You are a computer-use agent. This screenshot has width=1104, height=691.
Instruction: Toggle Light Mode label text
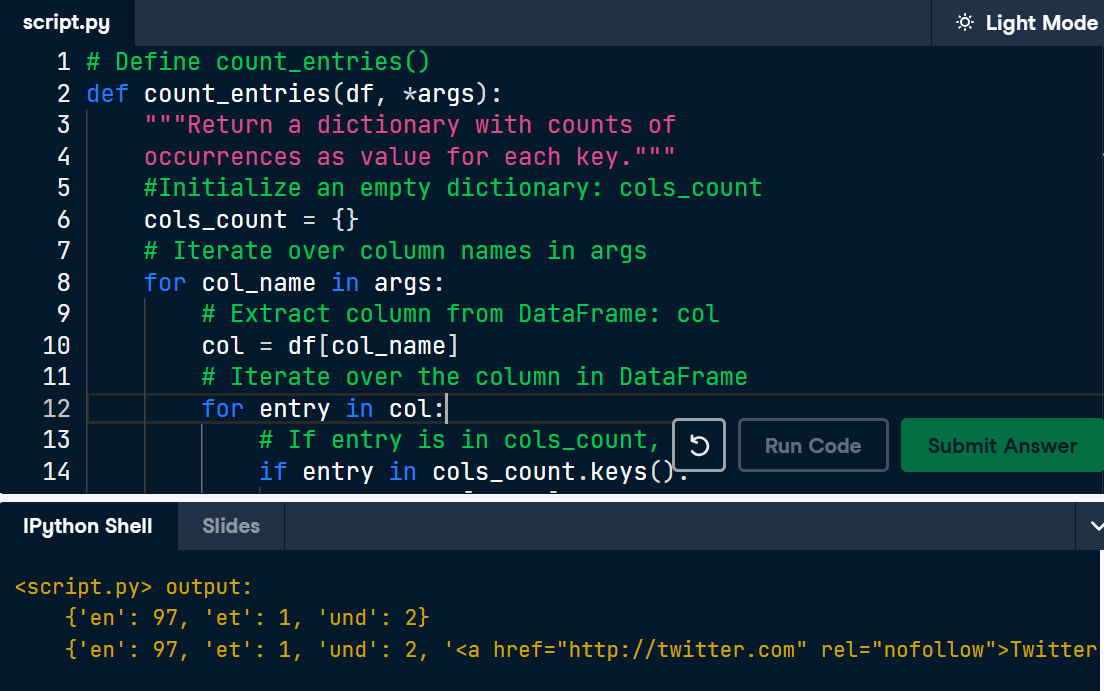[1041, 23]
